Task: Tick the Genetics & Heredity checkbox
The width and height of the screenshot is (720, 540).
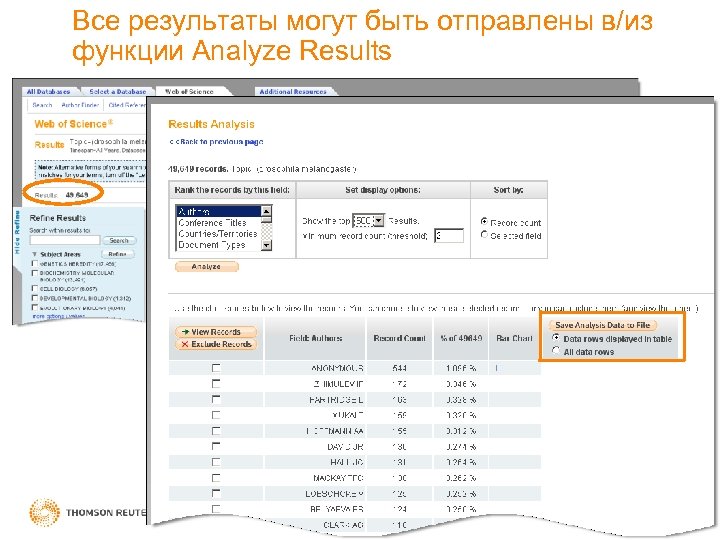Action: click(34, 264)
